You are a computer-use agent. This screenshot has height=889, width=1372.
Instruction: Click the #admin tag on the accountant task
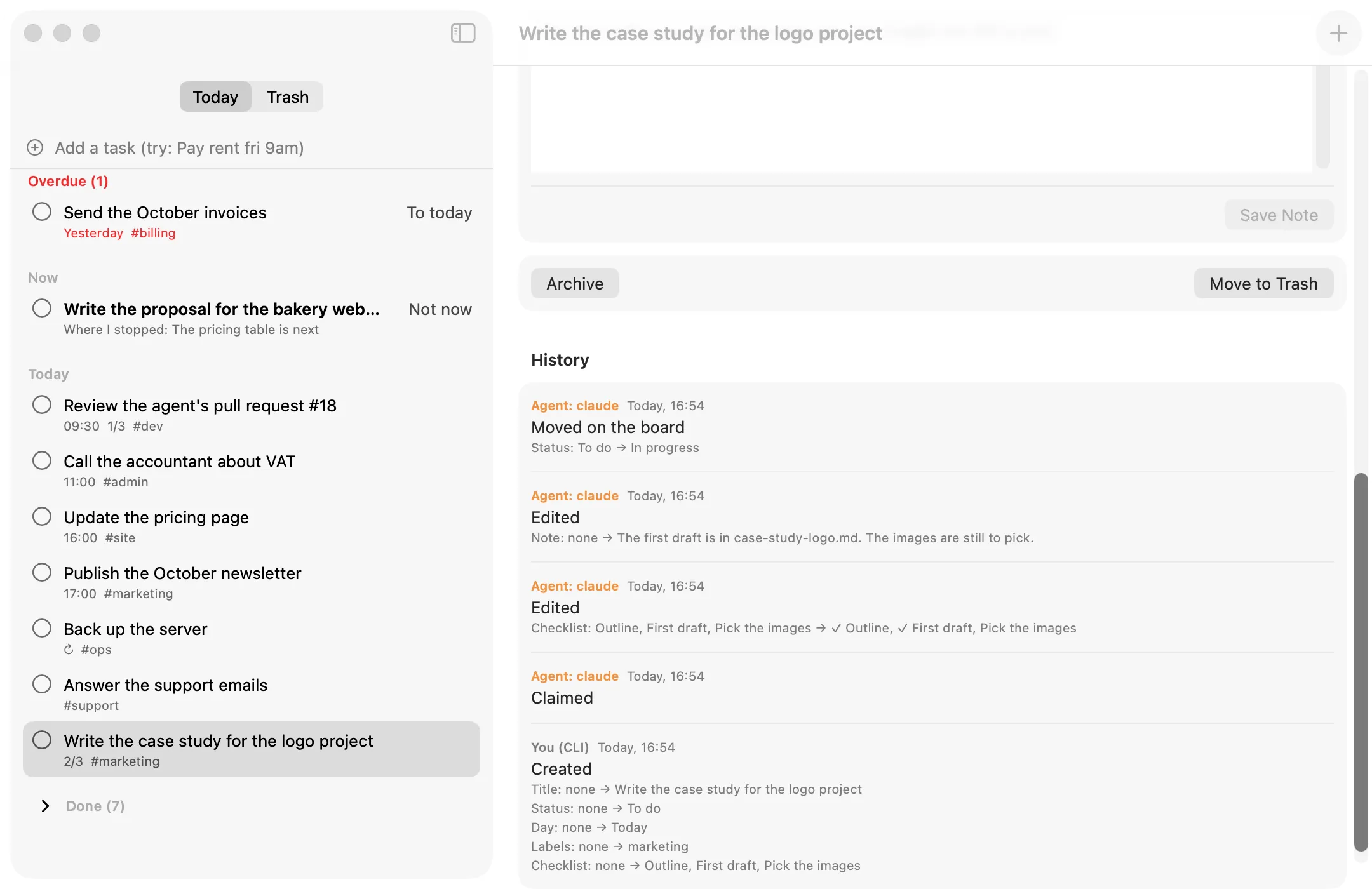pyautogui.click(x=126, y=482)
